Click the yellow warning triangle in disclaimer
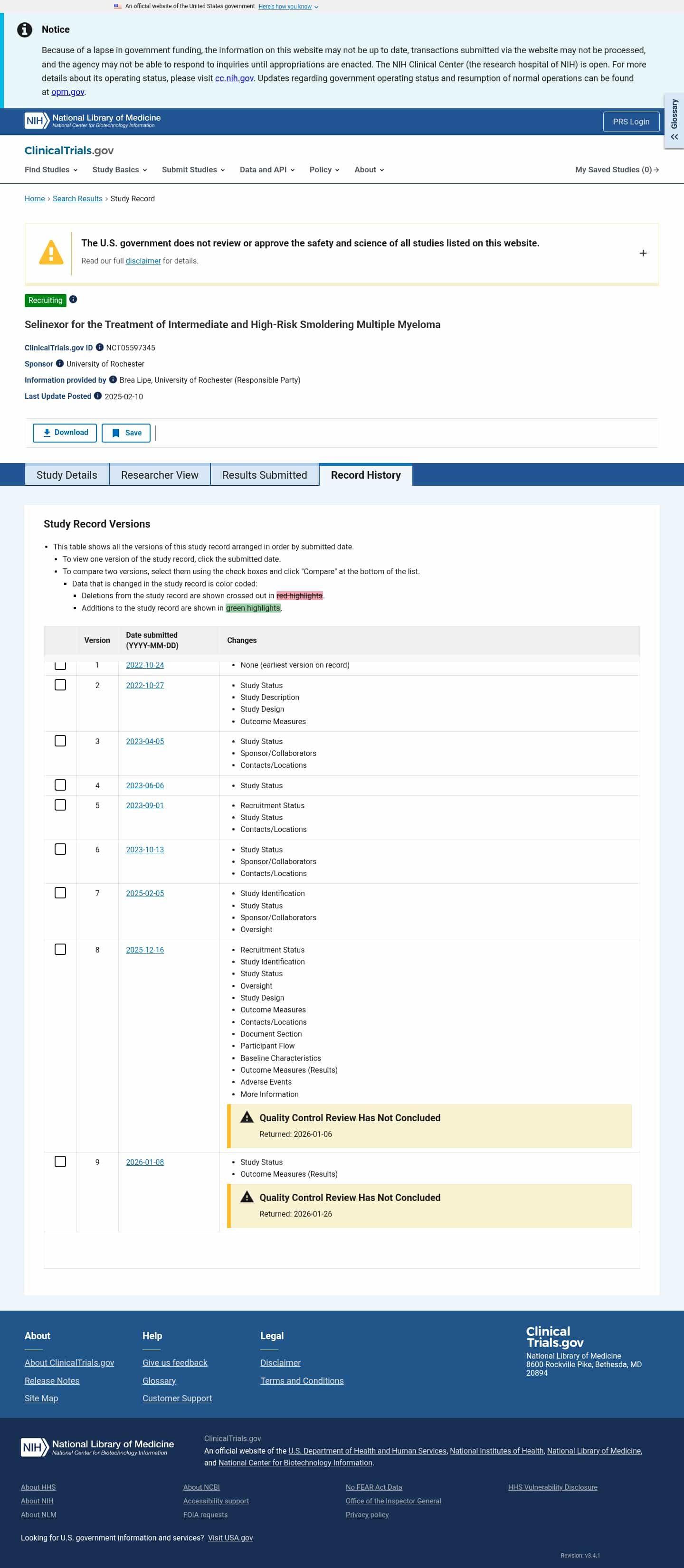The width and height of the screenshot is (684, 1568). pos(51,252)
